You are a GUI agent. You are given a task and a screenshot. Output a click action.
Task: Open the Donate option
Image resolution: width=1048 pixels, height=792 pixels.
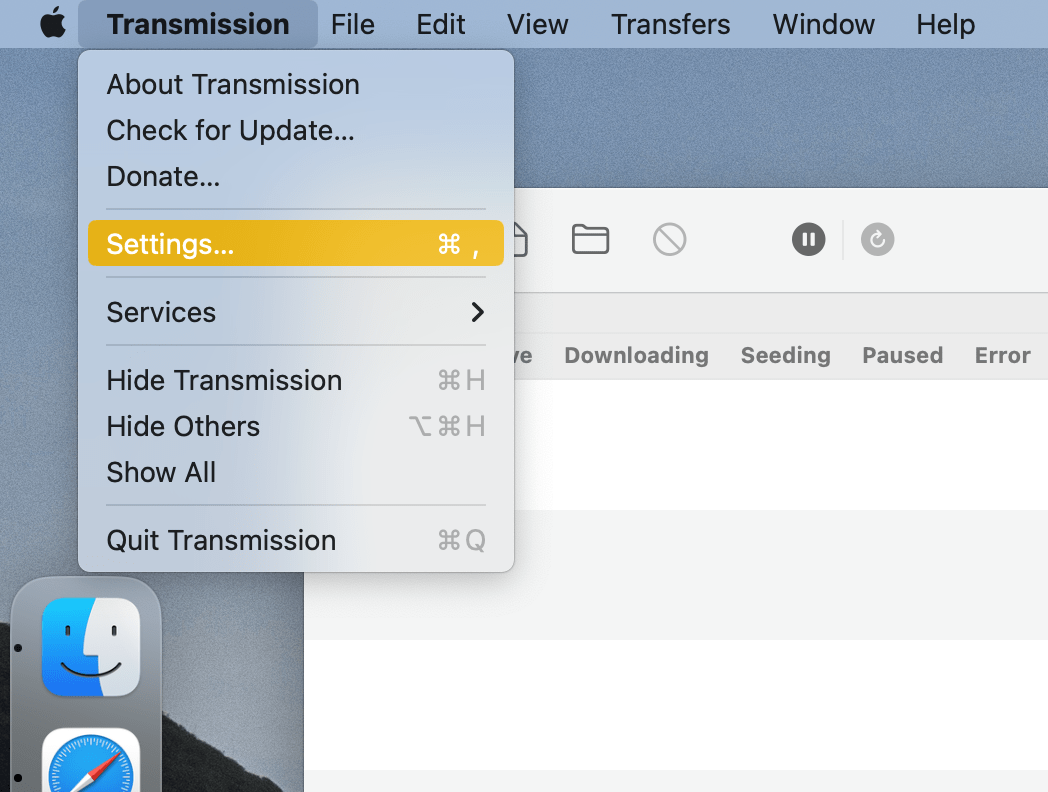click(163, 176)
